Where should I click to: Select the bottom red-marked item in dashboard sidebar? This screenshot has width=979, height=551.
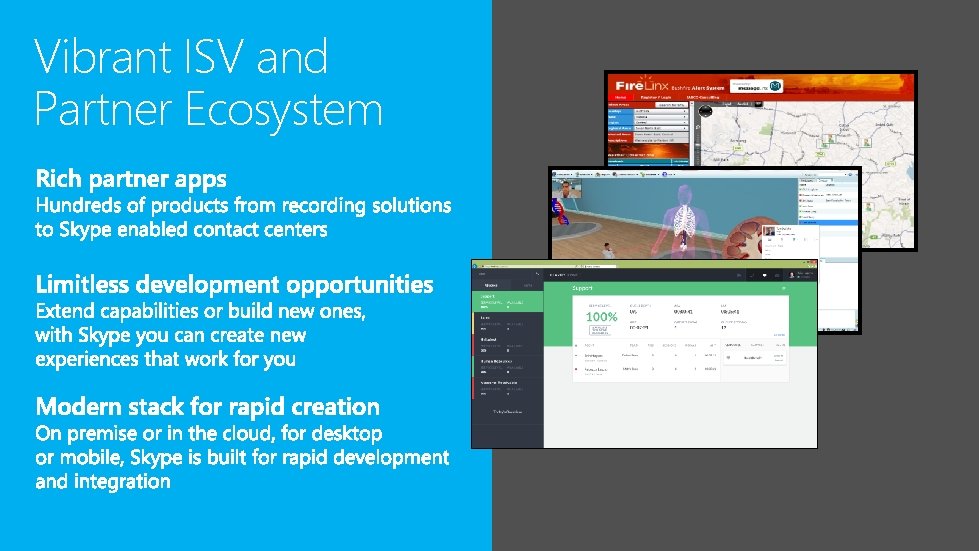(x=508, y=388)
